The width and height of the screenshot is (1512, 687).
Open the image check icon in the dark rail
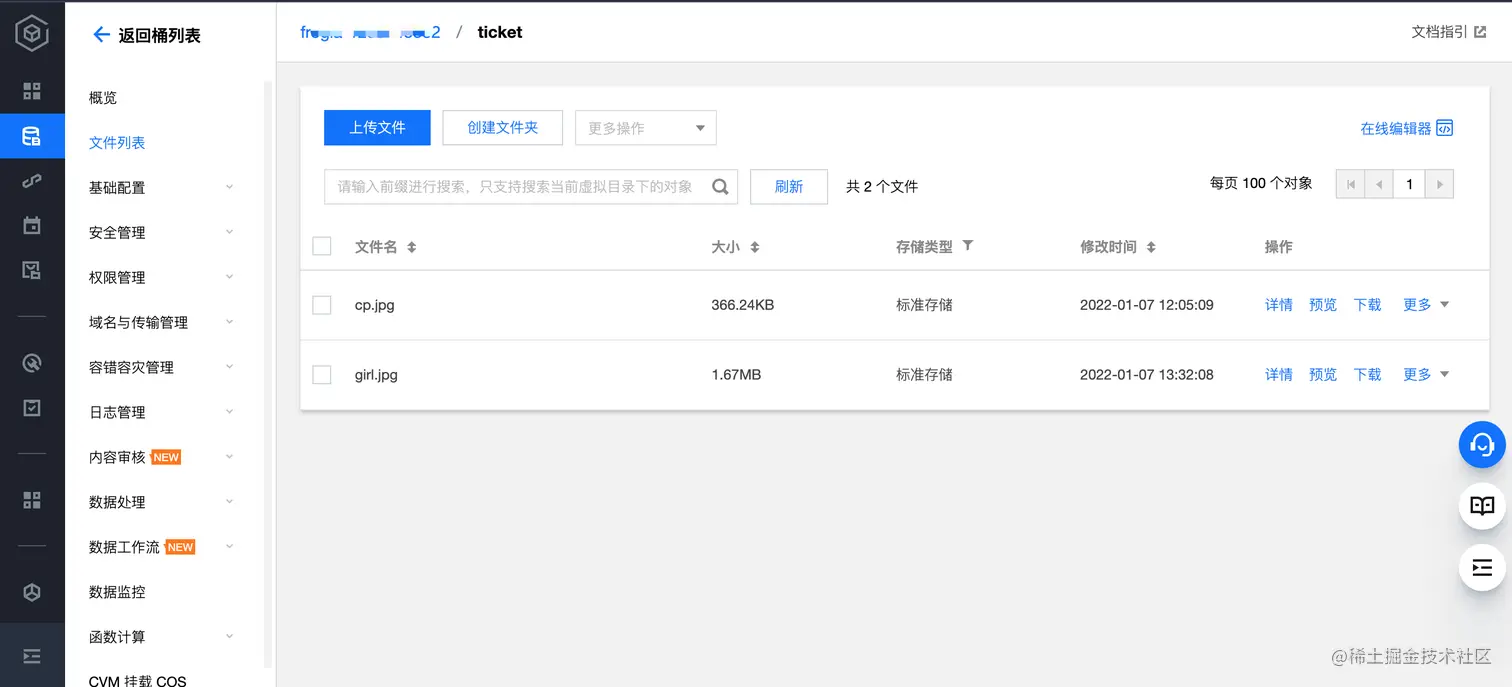[32, 270]
